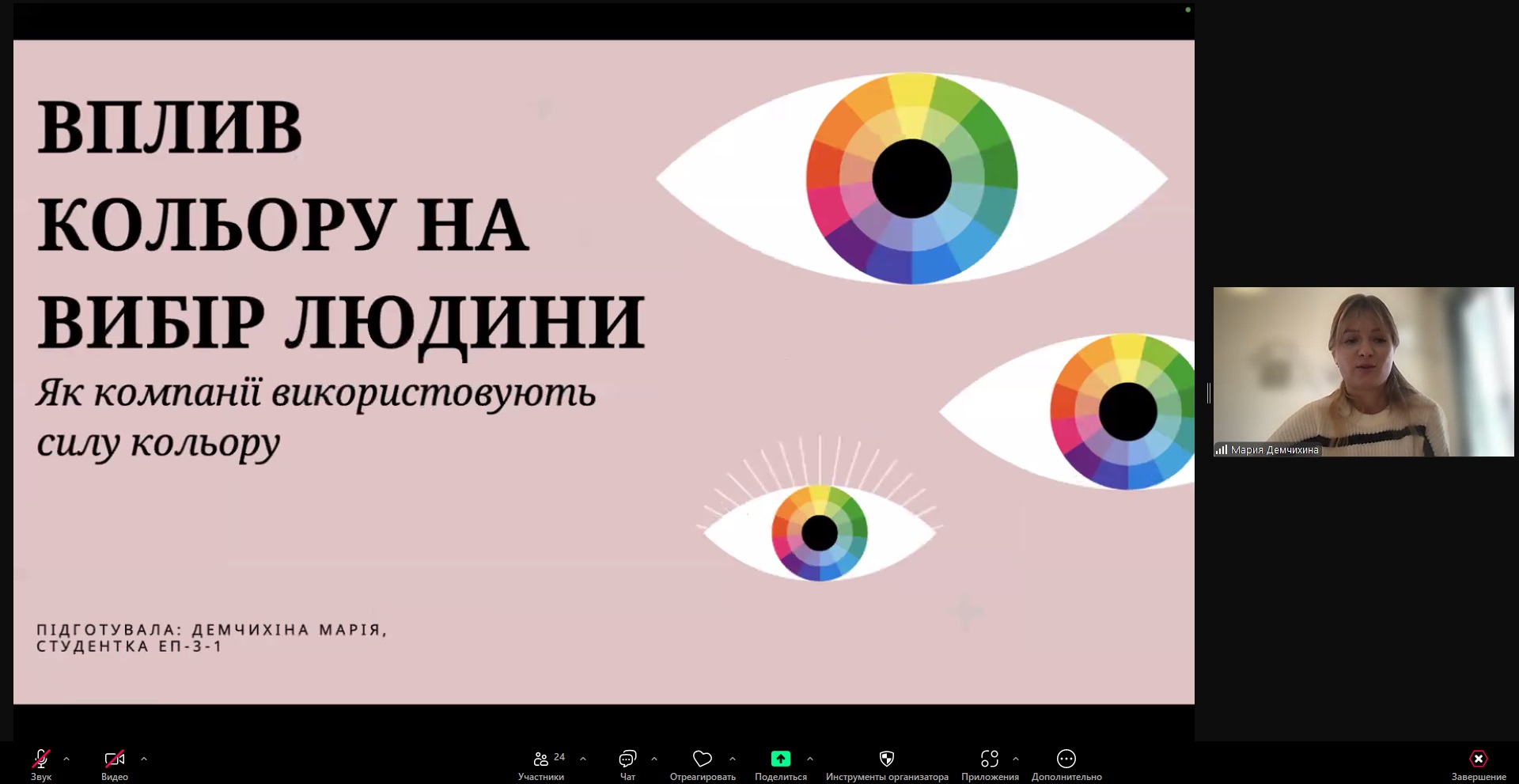The image size is (1519, 784).
Task: Click the participant count 24
Action: coord(559,757)
